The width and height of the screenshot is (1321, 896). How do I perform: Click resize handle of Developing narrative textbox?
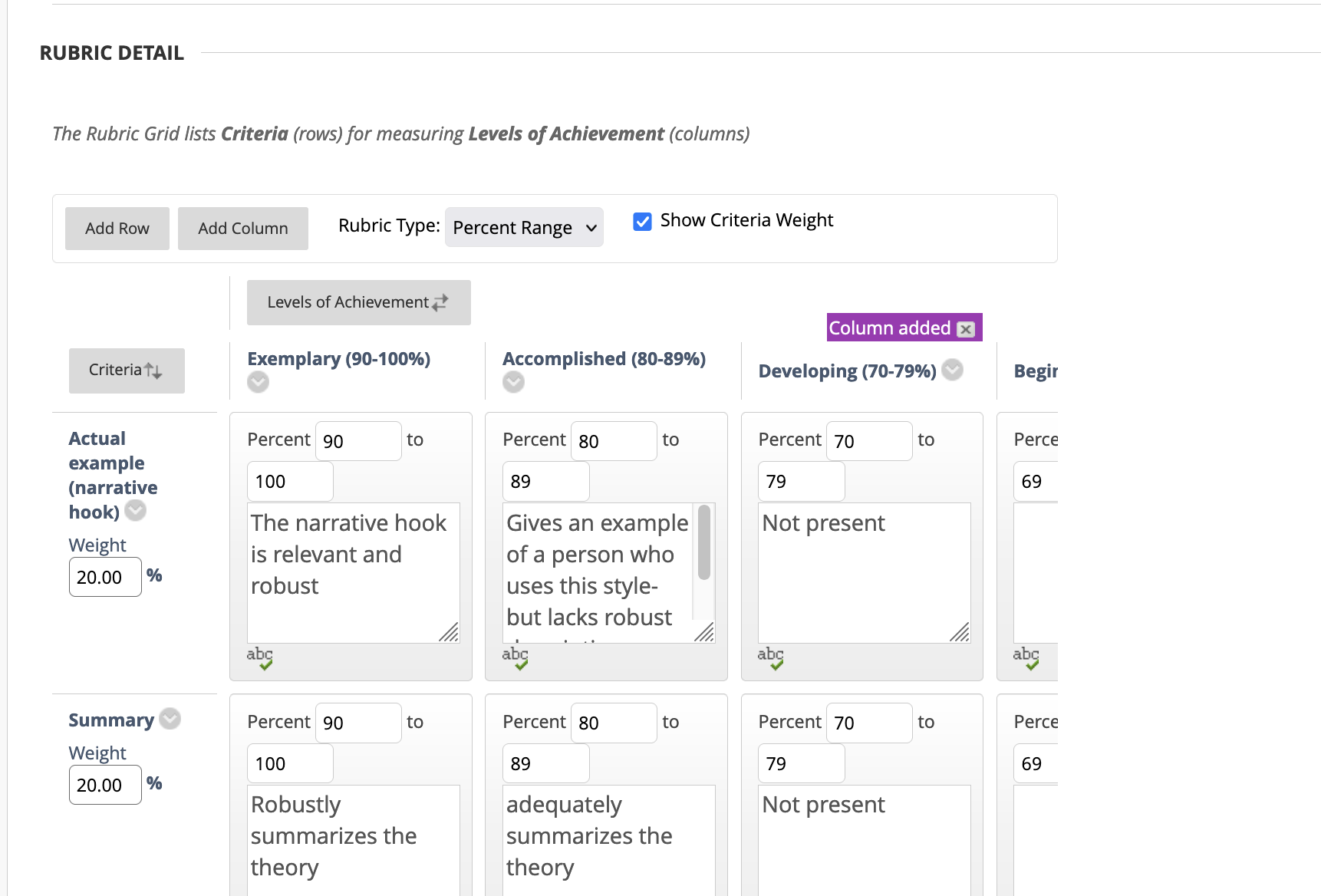(x=960, y=632)
